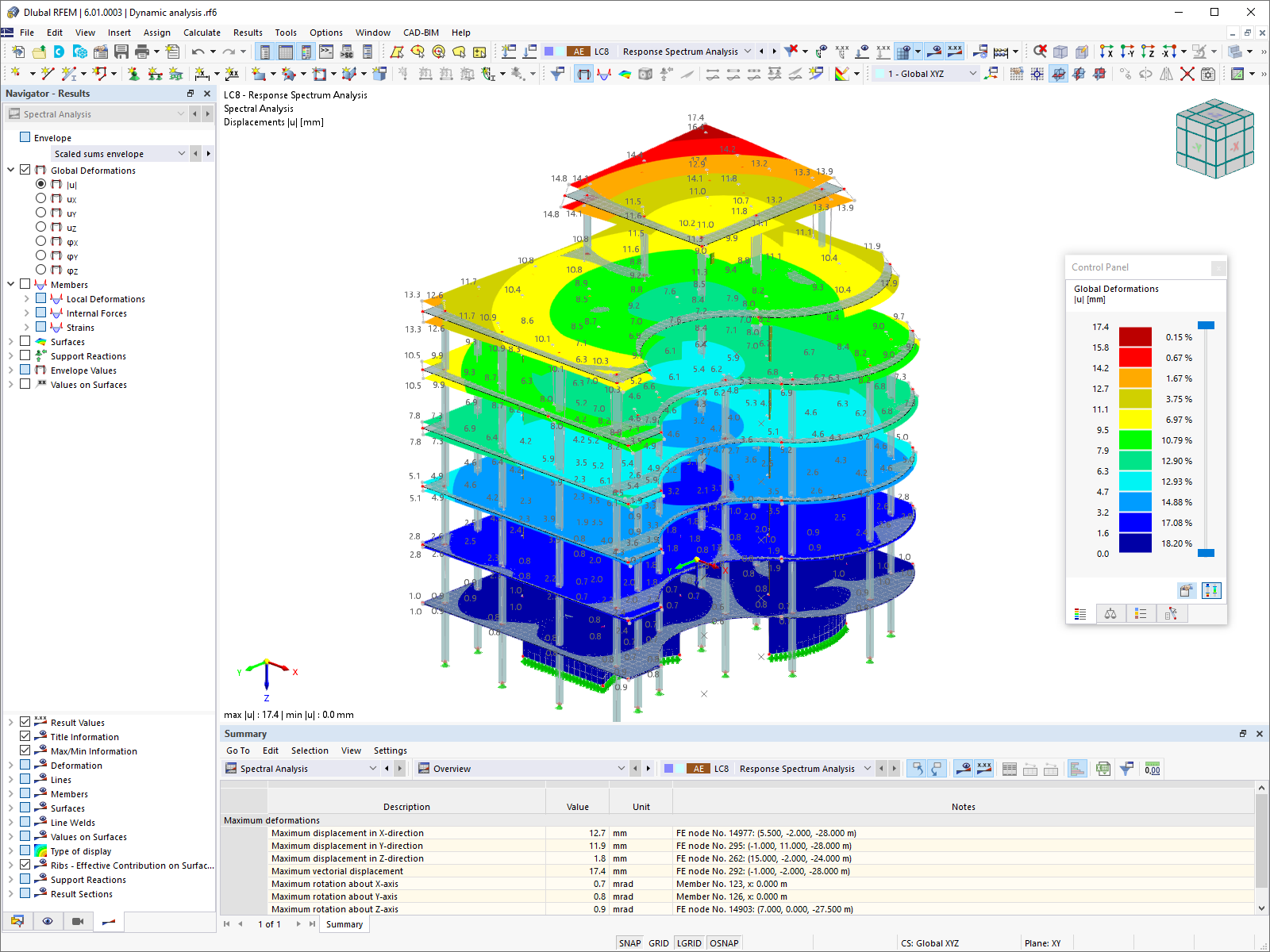
Task: Toggle the Deformation checkbox in Result Values
Action: (x=25, y=765)
